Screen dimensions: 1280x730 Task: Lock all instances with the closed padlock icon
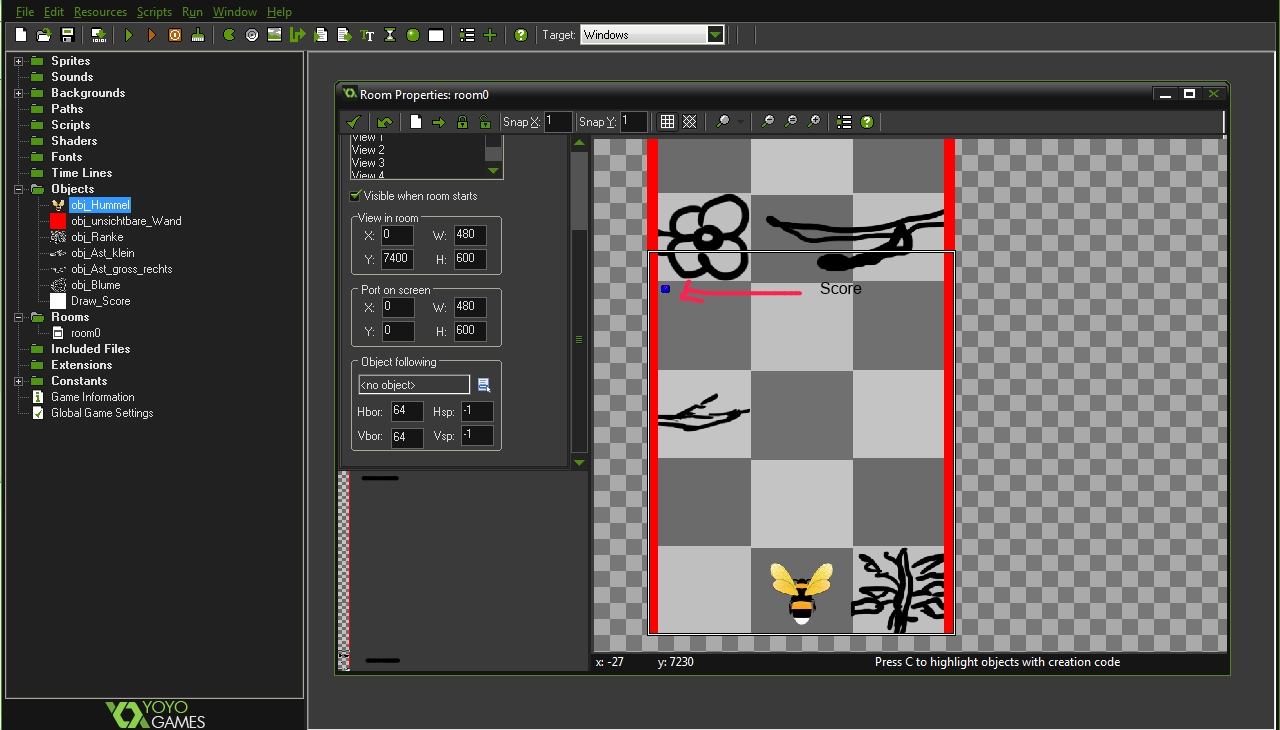pyautogui.click(x=462, y=122)
